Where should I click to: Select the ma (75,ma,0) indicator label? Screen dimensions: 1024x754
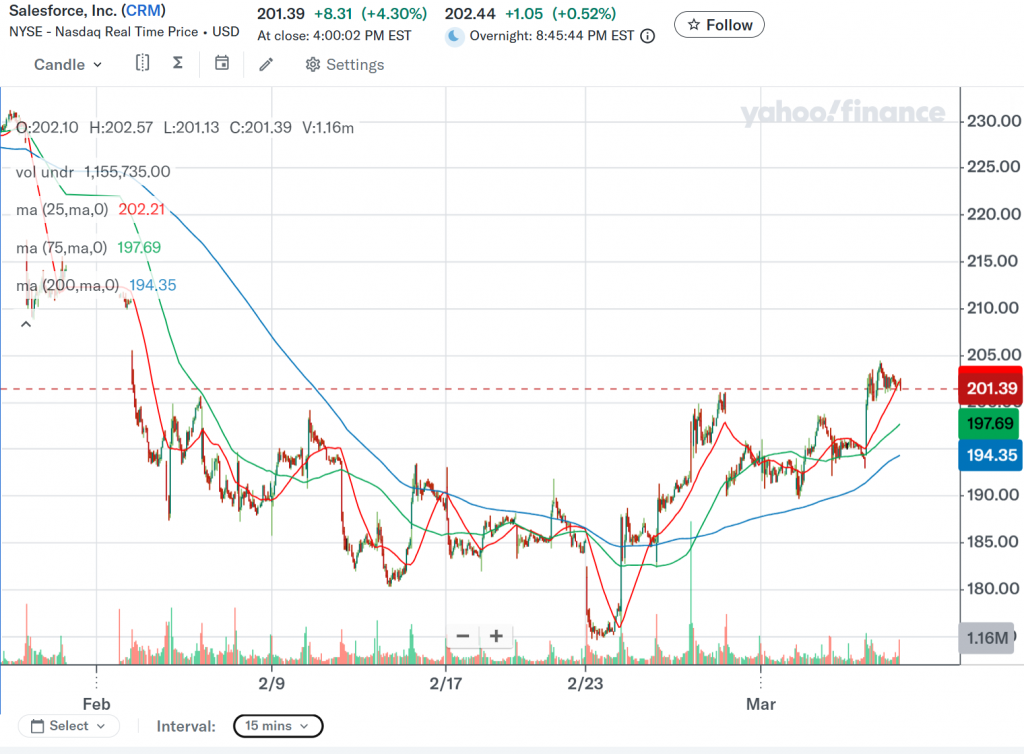click(x=61, y=248)
